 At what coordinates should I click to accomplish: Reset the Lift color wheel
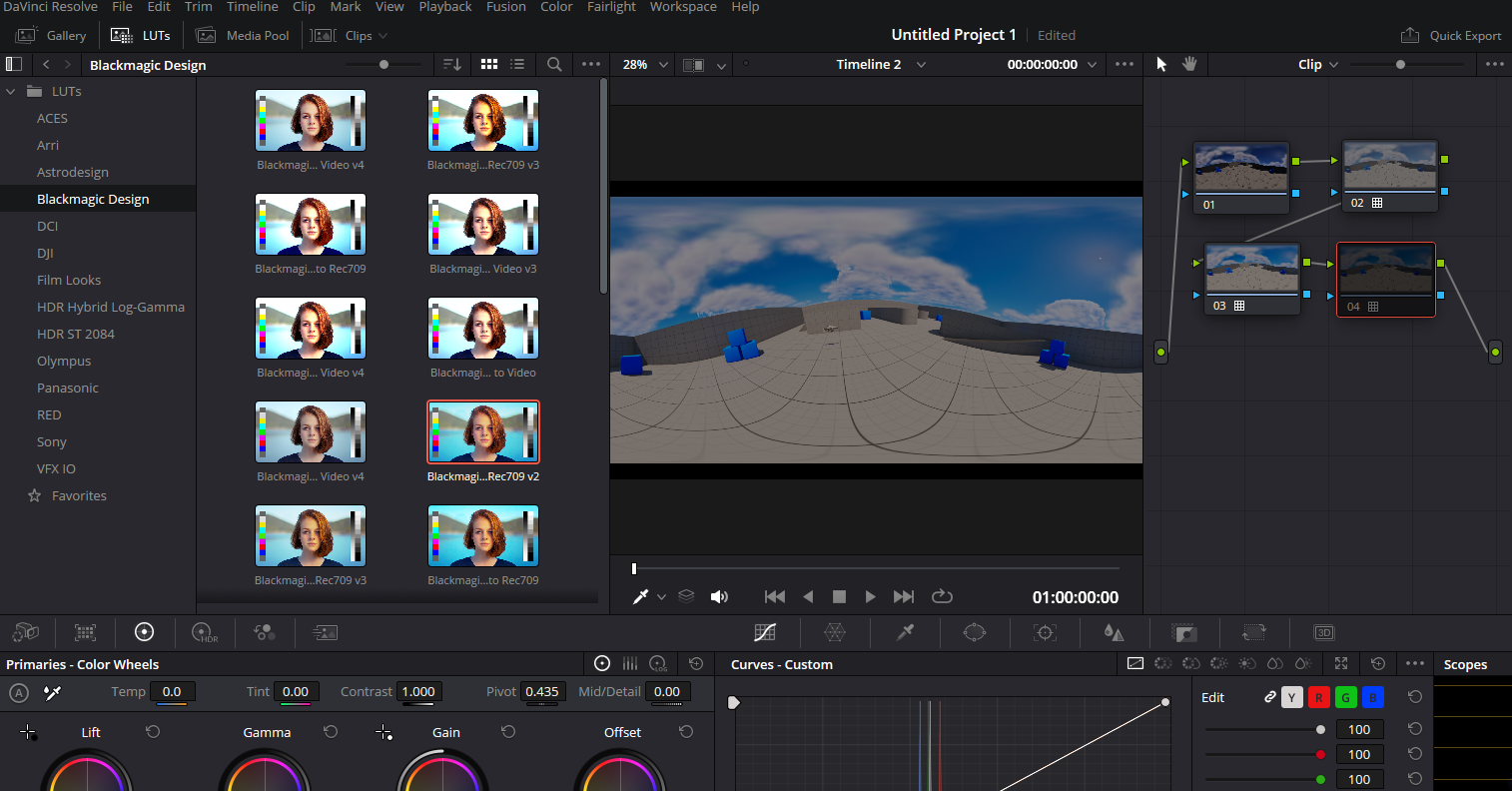tap(153, 732)
